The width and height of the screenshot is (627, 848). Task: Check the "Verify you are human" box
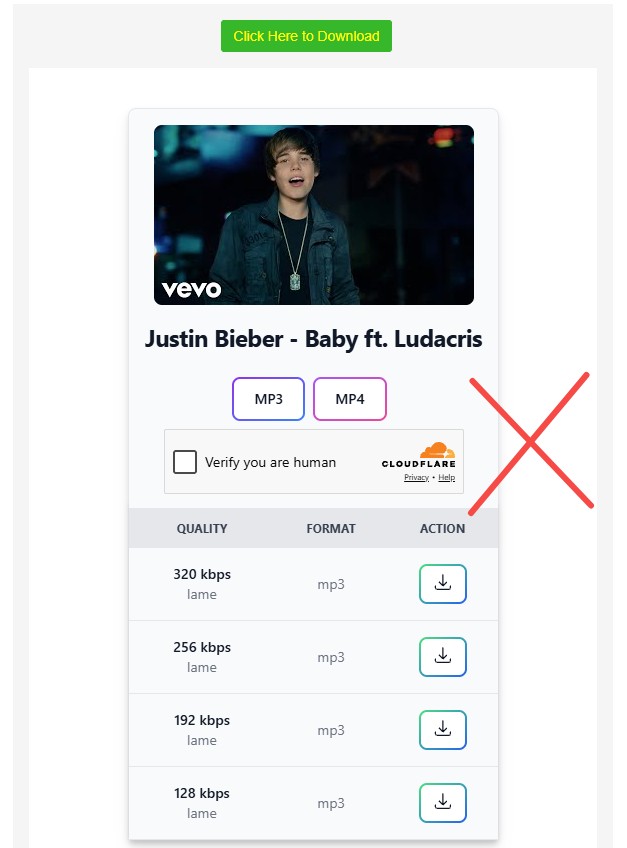[185, 462]
